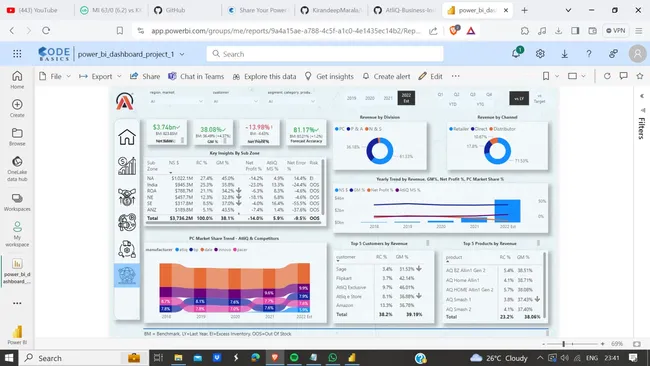The width and height of the screenshot is (650, 366).
Task: Click Explore this data
Action: (x=264, y=76)
